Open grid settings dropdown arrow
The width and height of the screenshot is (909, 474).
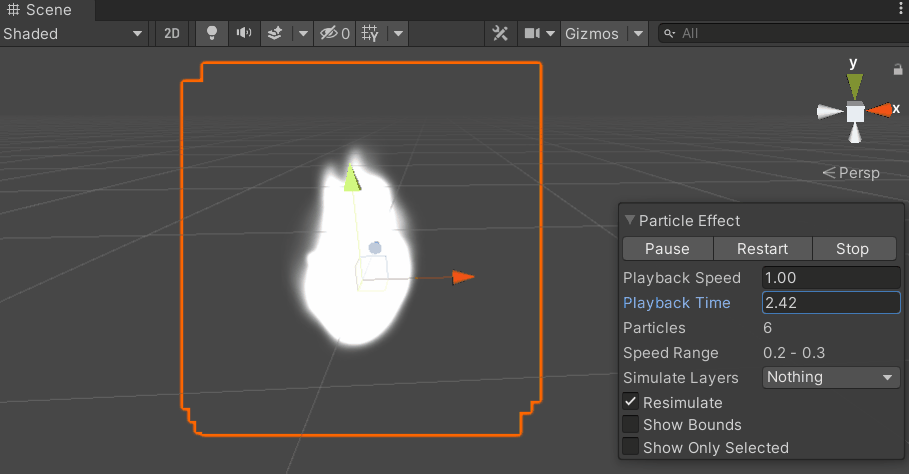pyautogui.click(x=398, y=34)
